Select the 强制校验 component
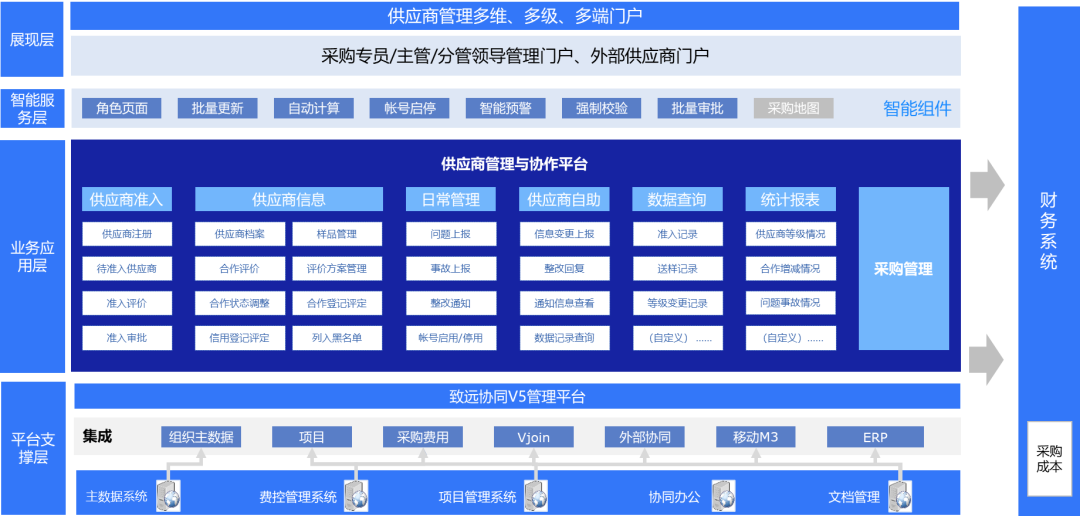Screen dimensions: 1080x516 point(601,108)
